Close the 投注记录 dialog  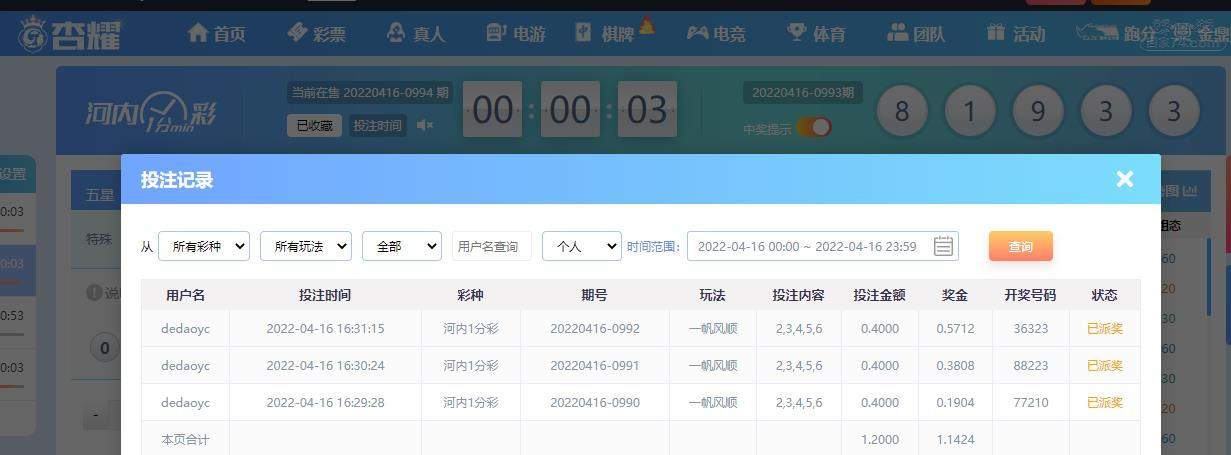click(x=1125, y=179)
